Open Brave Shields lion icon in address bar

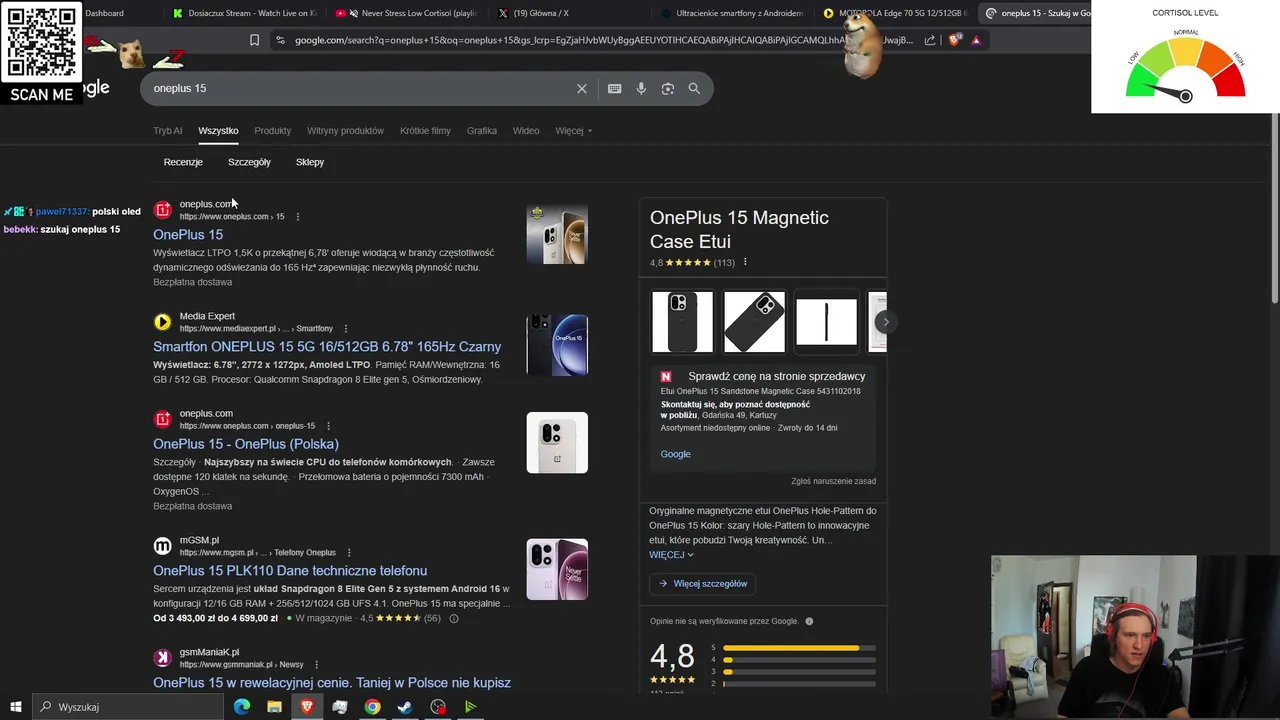954,40
